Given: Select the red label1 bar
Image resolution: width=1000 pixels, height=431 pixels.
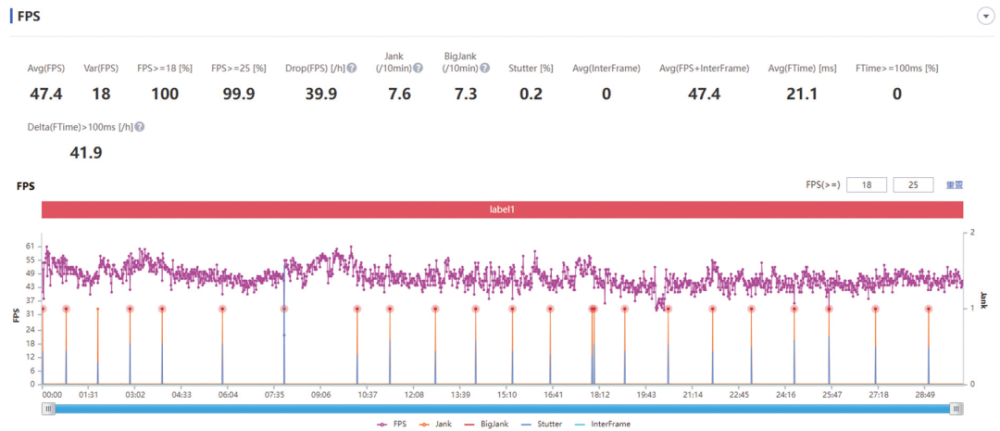Looking at the screenshot, I should (x=502, y=209).
